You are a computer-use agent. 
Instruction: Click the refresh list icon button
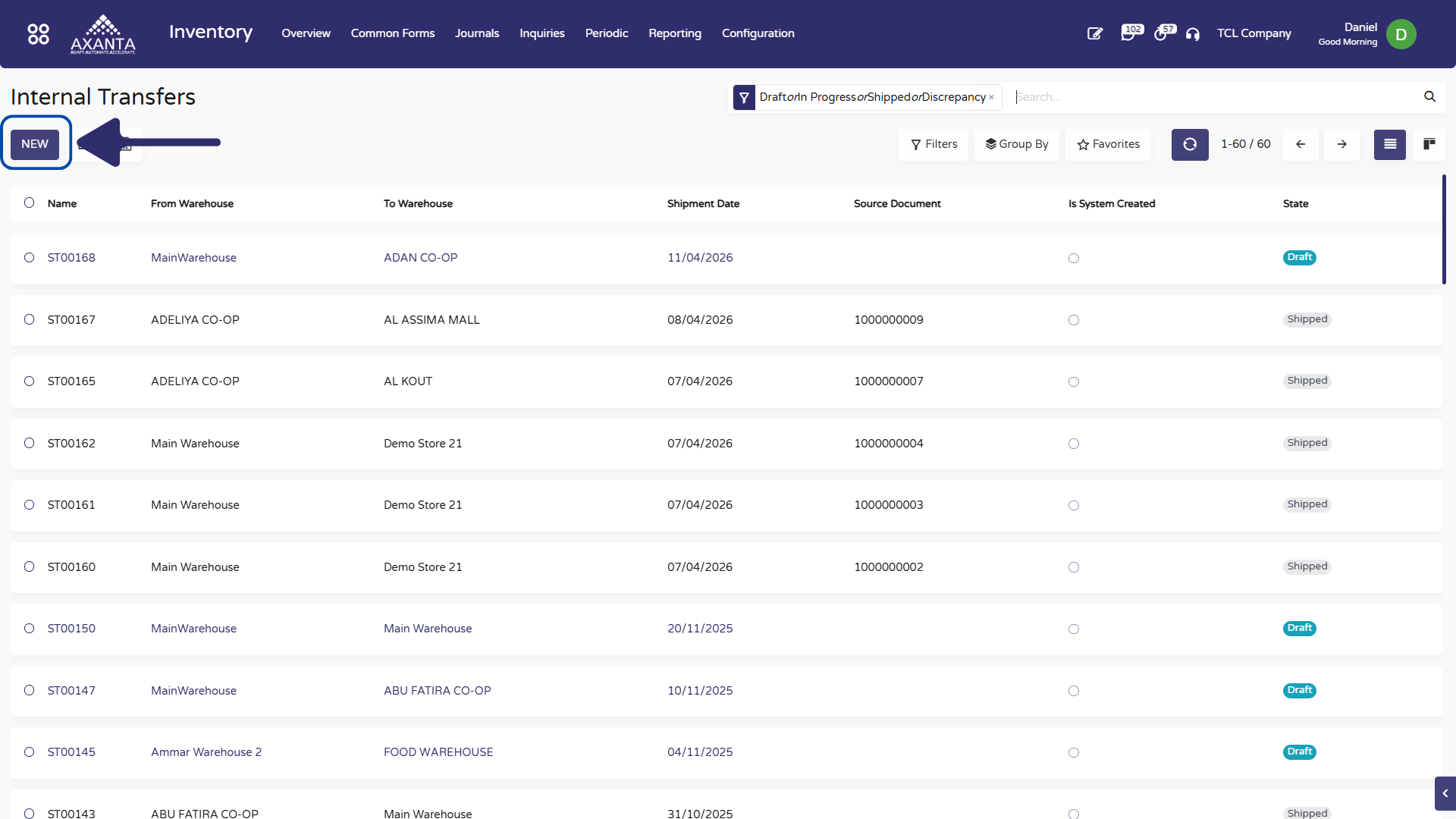point(1189,144)
